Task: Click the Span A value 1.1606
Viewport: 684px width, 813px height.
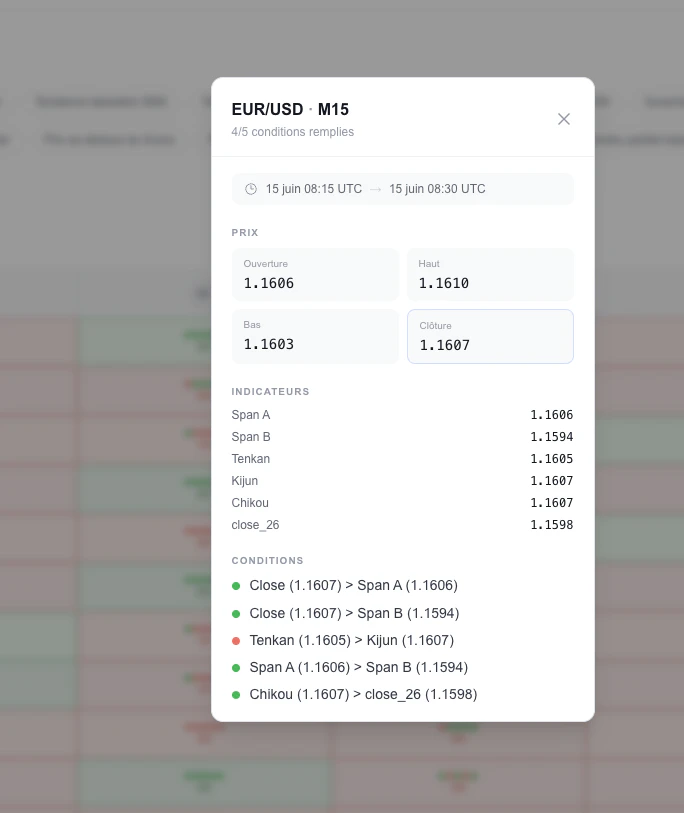Action: [551, 415]
